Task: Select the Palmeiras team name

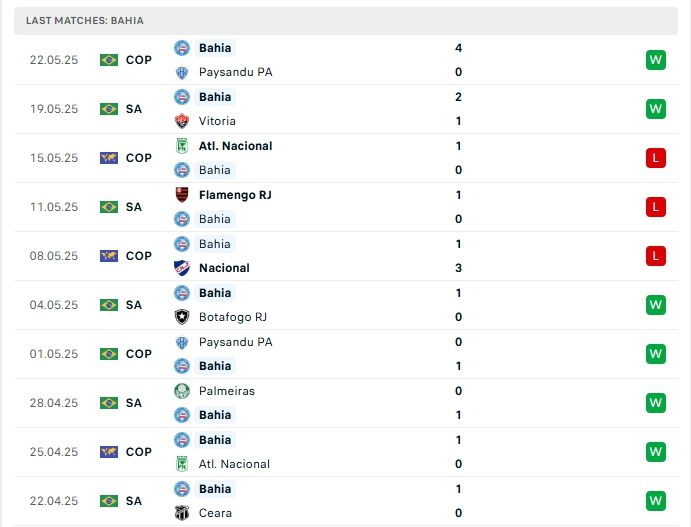Action: 226,391
